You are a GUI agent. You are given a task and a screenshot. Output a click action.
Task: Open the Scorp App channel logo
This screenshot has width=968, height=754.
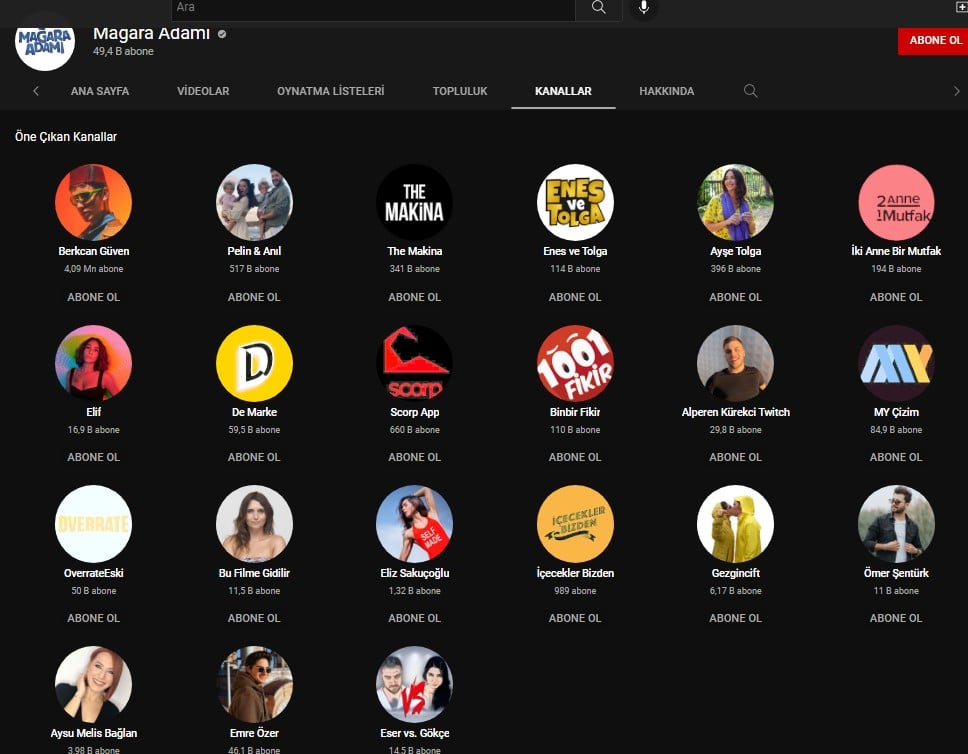(414, 363)
